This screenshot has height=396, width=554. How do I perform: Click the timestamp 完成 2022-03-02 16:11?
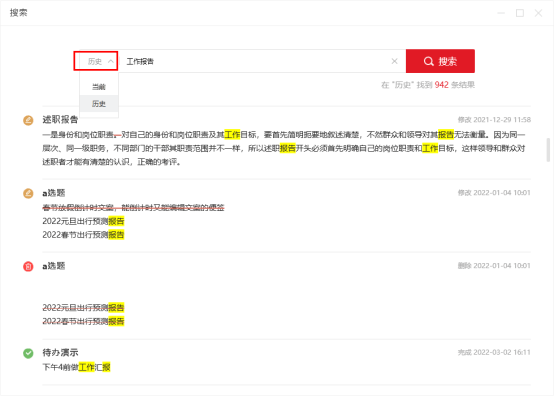point(494,353)
